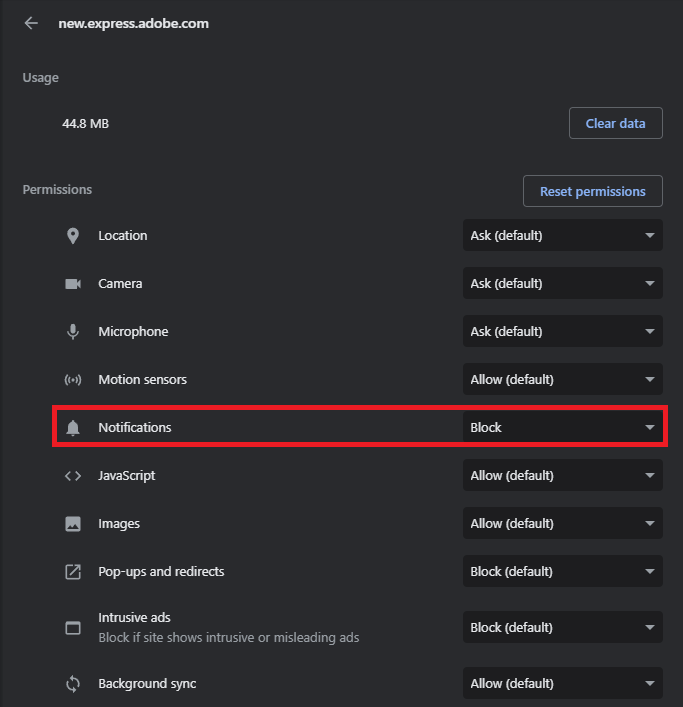Click the Notifications bell icon
Image resolution: width=683 pixels, height=707 pixels.
tap(73, 428)
